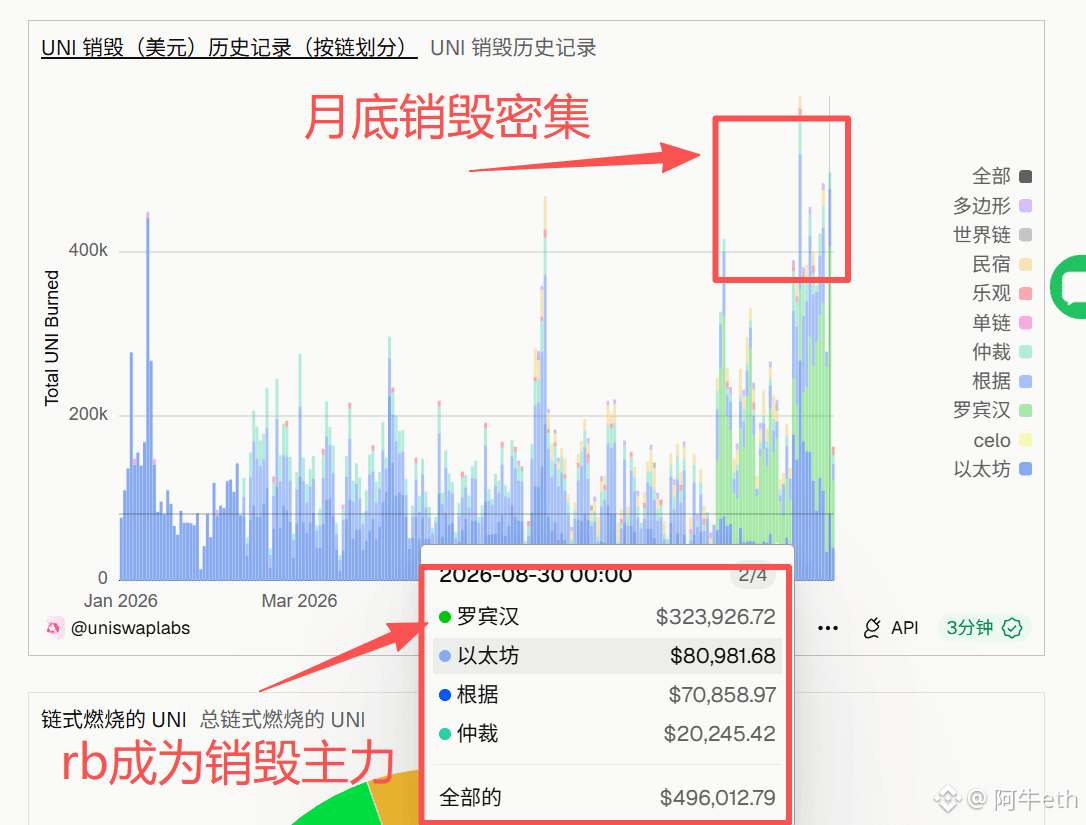Open the three-dot more options menu
This screenshot has width=1086, height=825.
828,628
